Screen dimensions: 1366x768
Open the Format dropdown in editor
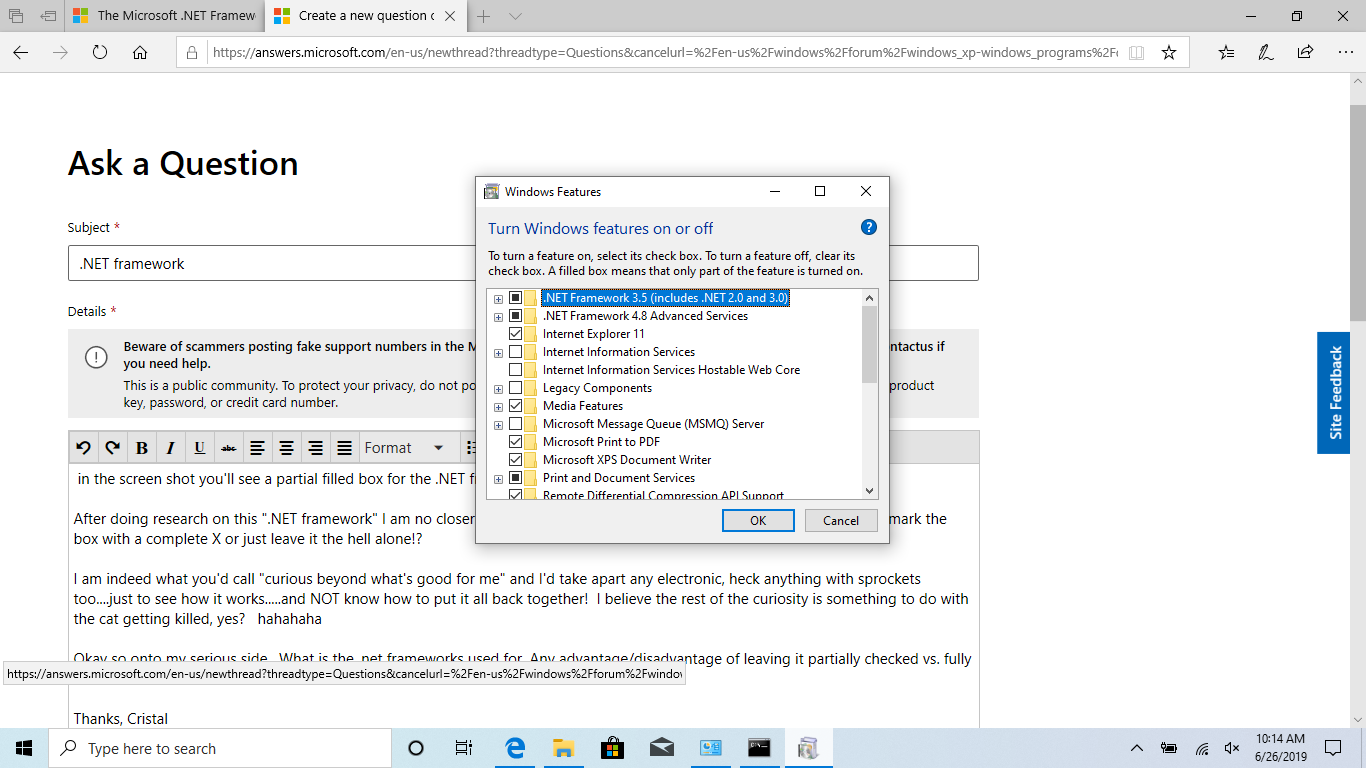coord(405,447)
